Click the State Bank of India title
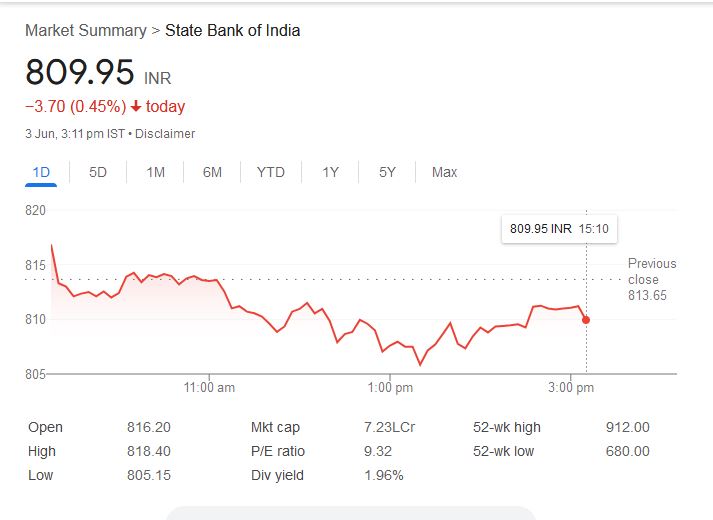Viewport: 713px width, 520px height. (232, 30)
